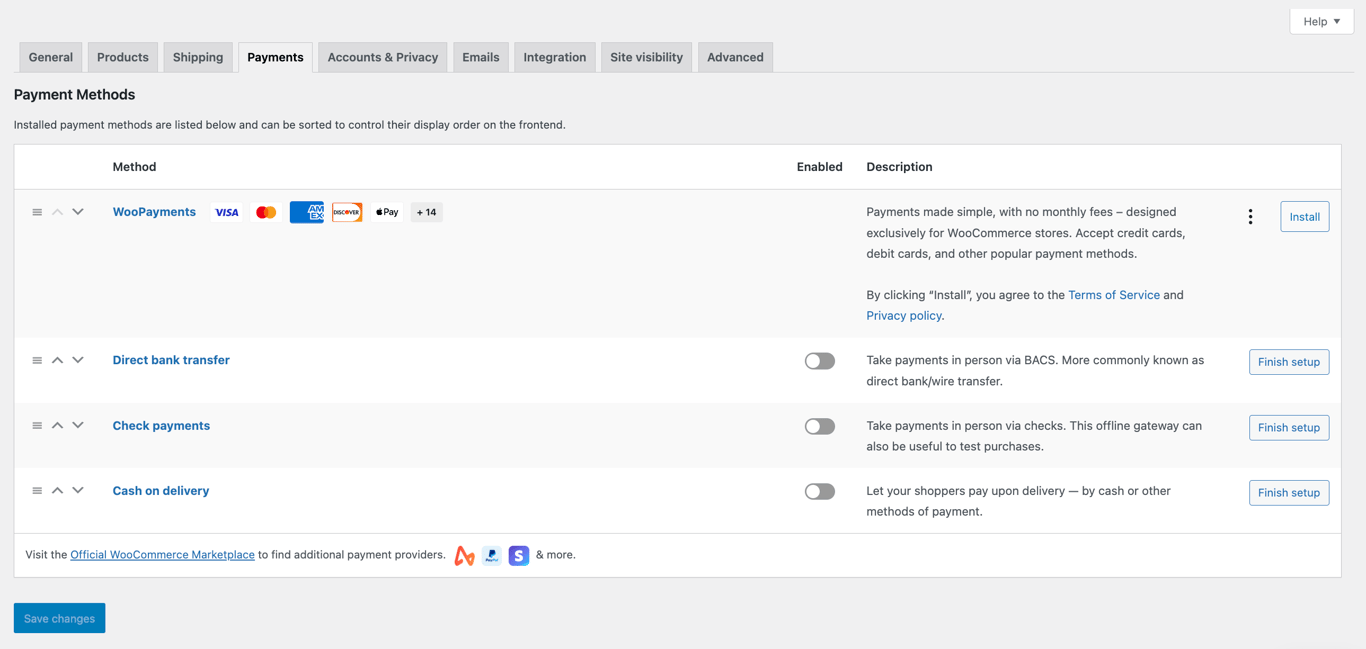1366x649 pixels.
Task: Open the Accounts & Privacy tab
Action: 382,57
